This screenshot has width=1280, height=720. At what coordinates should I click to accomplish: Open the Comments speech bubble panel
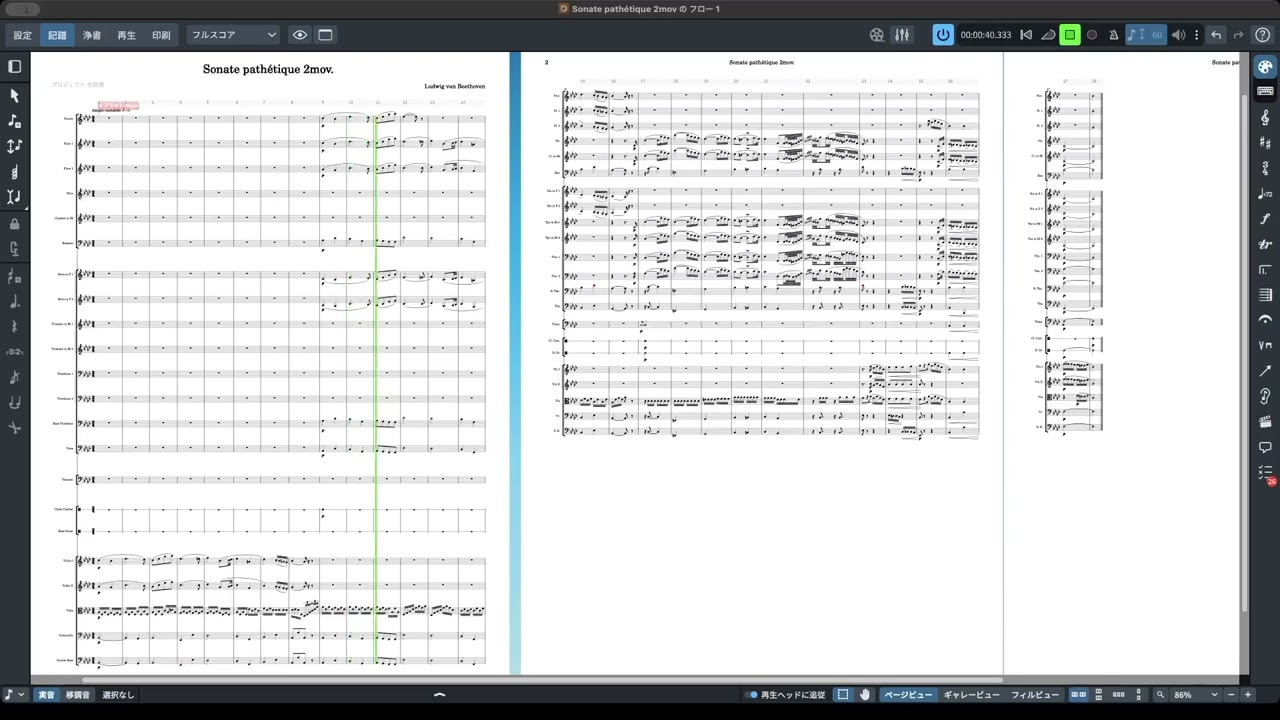[x=1265, y=447]
